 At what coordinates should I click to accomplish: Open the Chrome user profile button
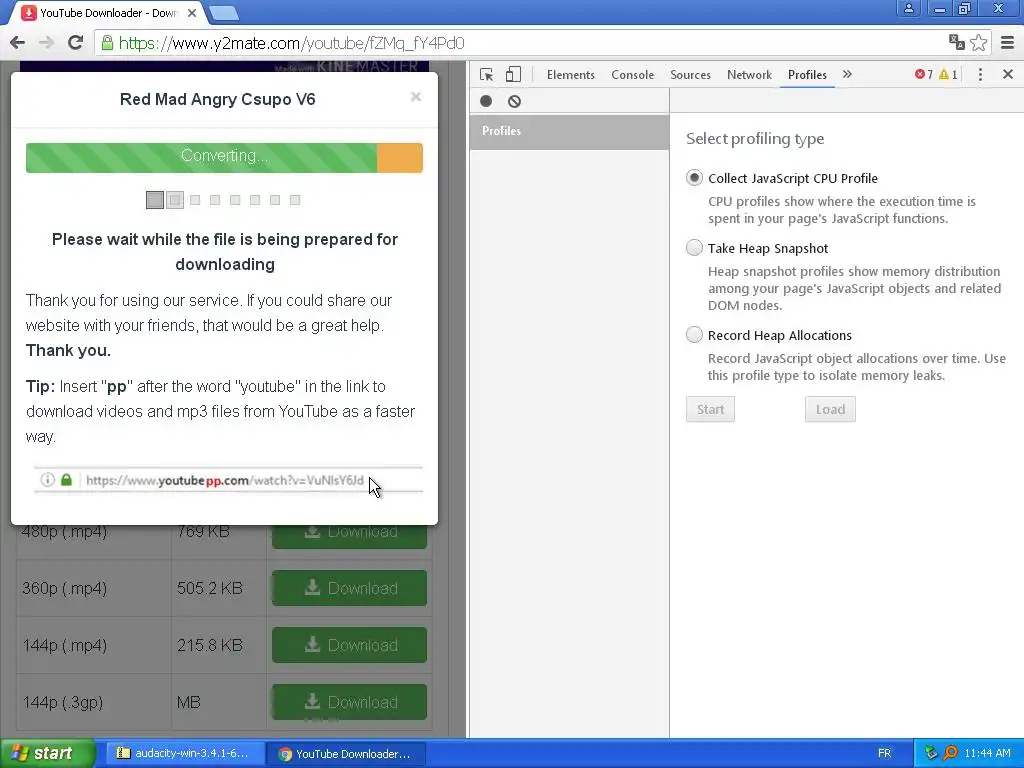(x=908, y=8)
